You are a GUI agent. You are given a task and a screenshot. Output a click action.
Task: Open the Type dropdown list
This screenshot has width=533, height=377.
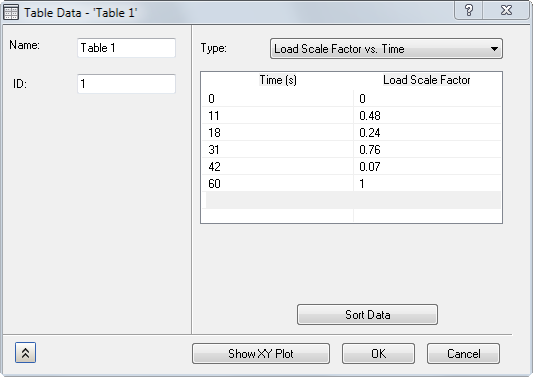(386, 49)
